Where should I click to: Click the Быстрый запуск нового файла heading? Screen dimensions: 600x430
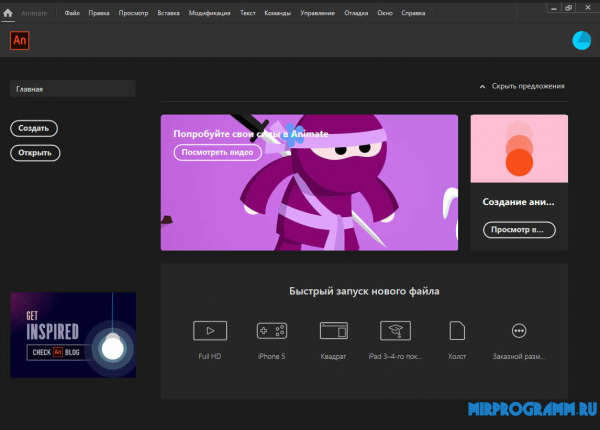tap(364, 292)
